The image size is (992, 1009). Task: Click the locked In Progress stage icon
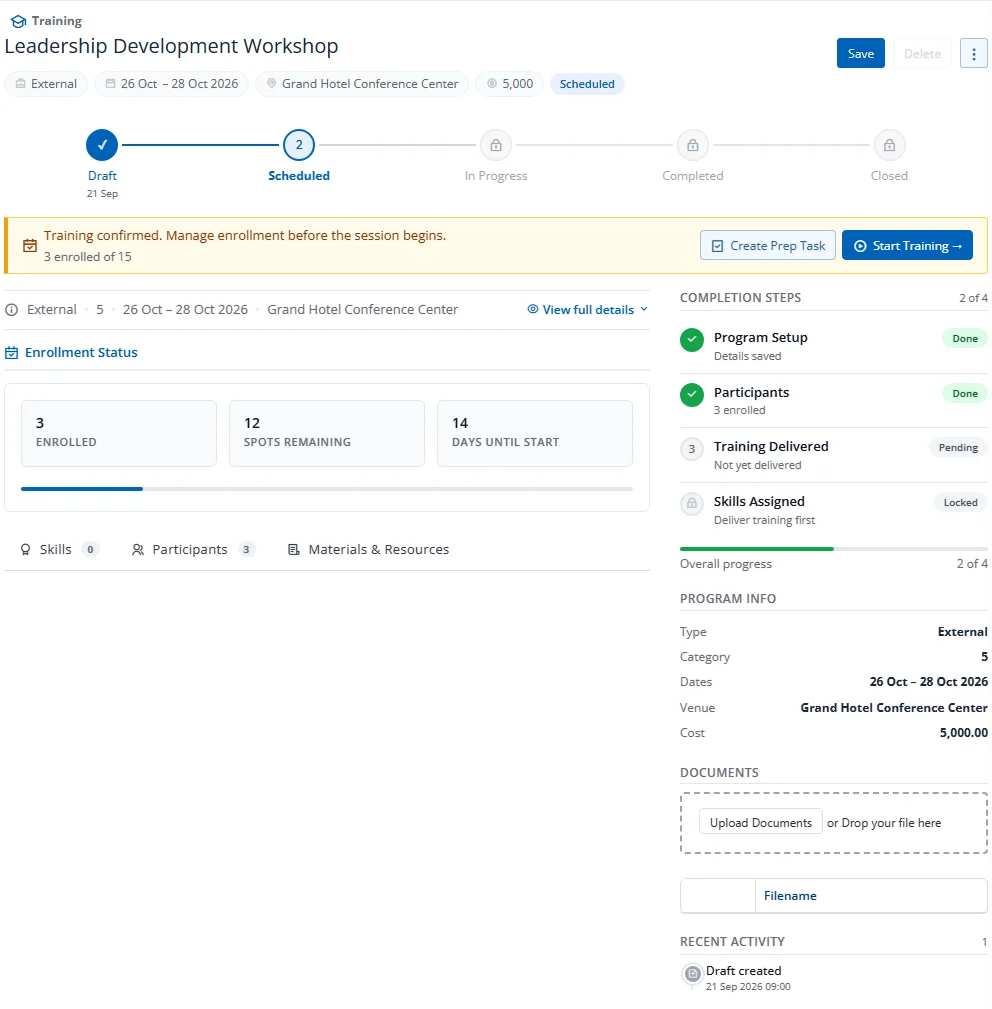[x=495, y=145]
